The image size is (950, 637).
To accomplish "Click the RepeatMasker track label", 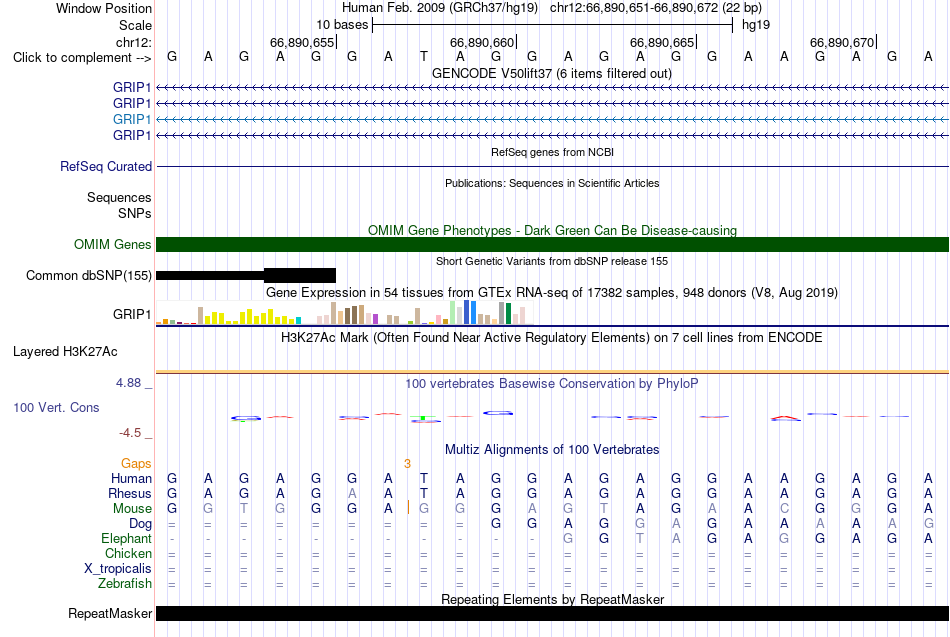I will click(x=110, y=613).
